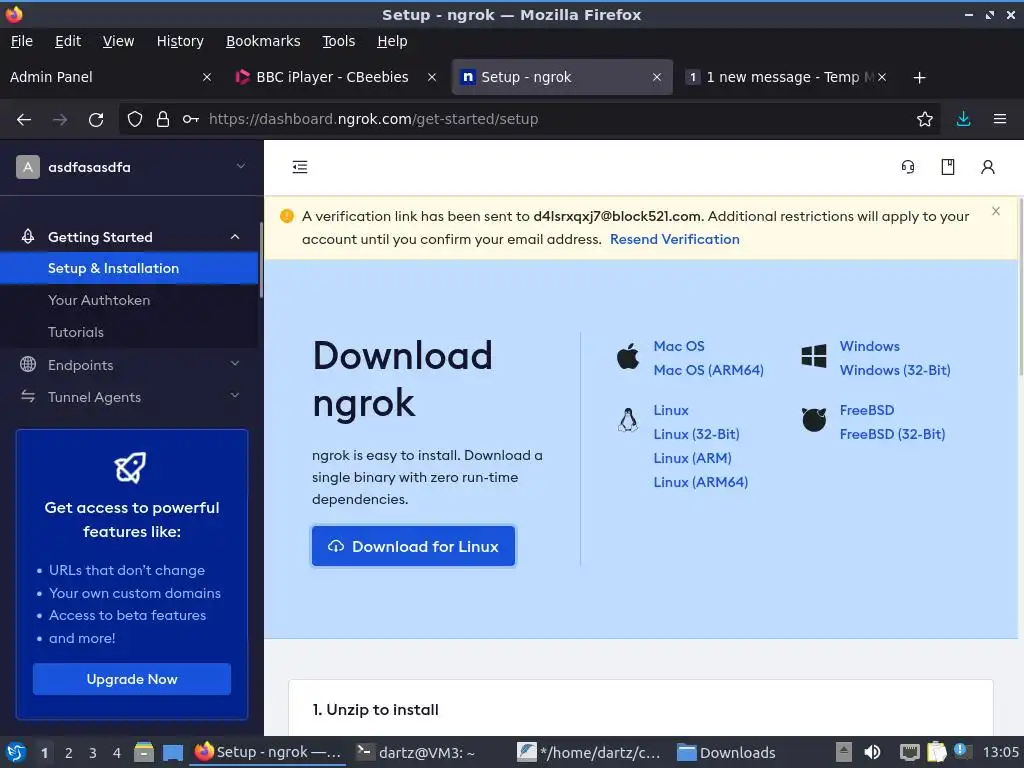
Task: Click the Resend Verification link
Action: pyautogui.click(x=675, y=239)
